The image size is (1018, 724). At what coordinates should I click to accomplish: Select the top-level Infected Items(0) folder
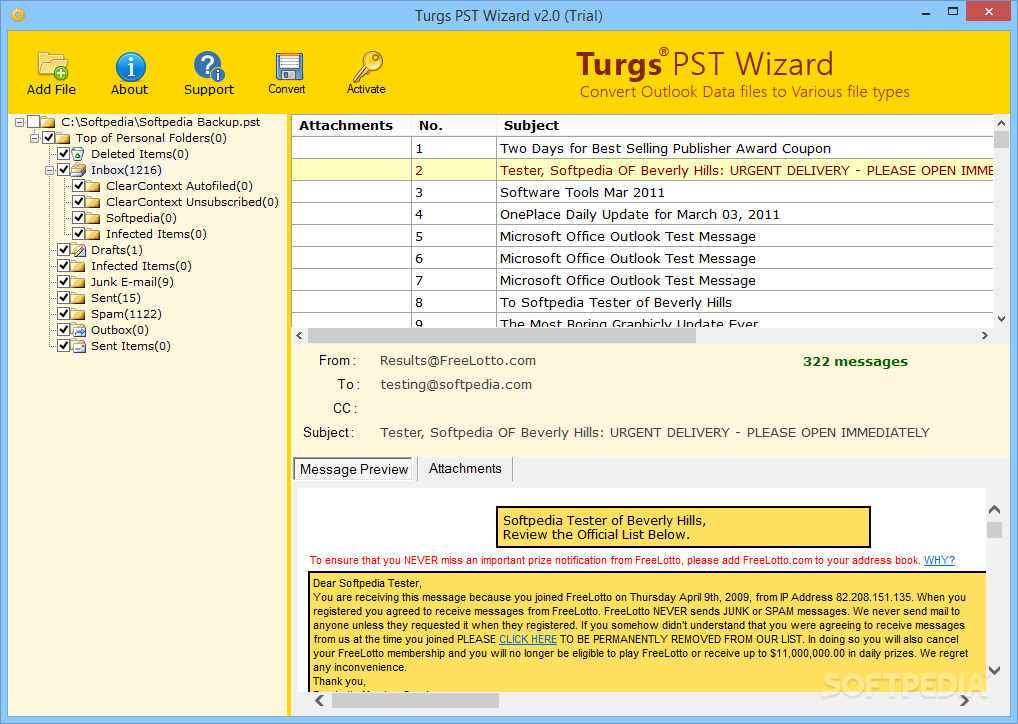[142, 266]
